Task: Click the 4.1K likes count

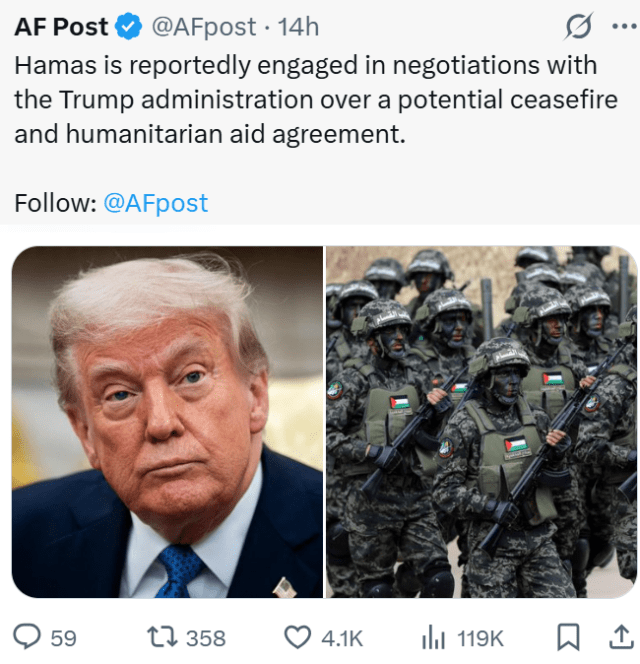Action: pos(342,638)
